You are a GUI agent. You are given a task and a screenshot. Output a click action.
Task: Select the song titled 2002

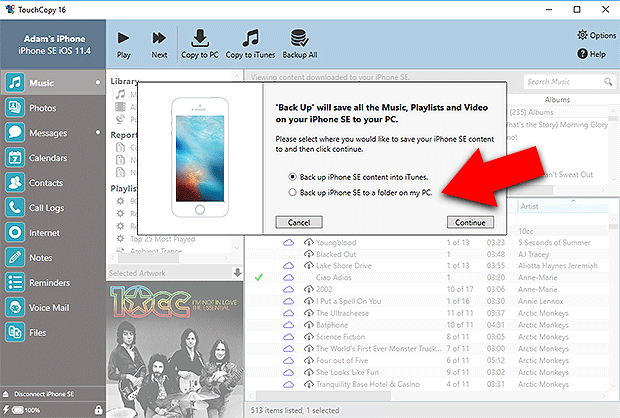point(324,289)
